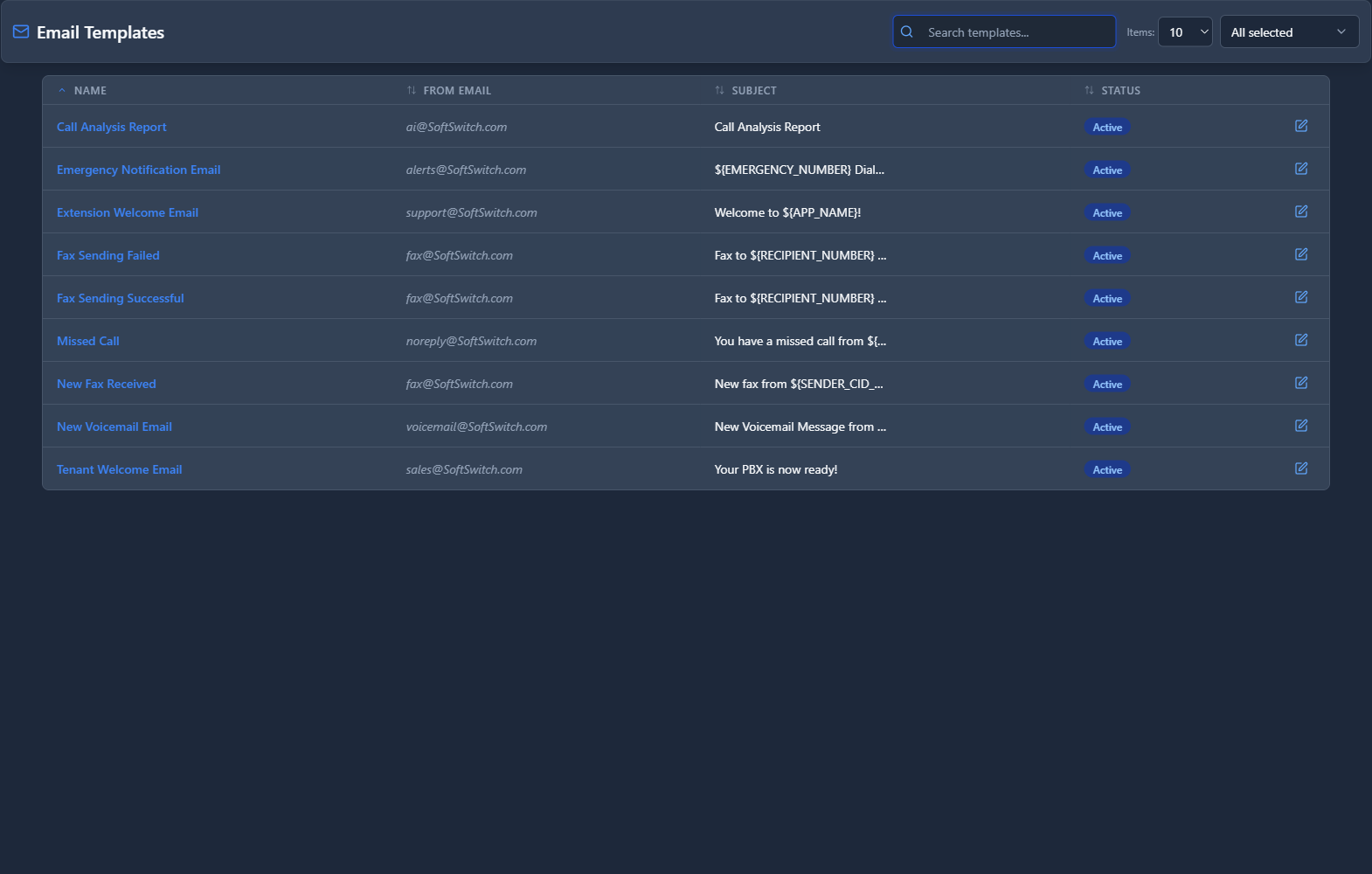Edit New Voicemail Email using pencil icon
The width and height of the screenshot is (1372, 874).
1301,426
